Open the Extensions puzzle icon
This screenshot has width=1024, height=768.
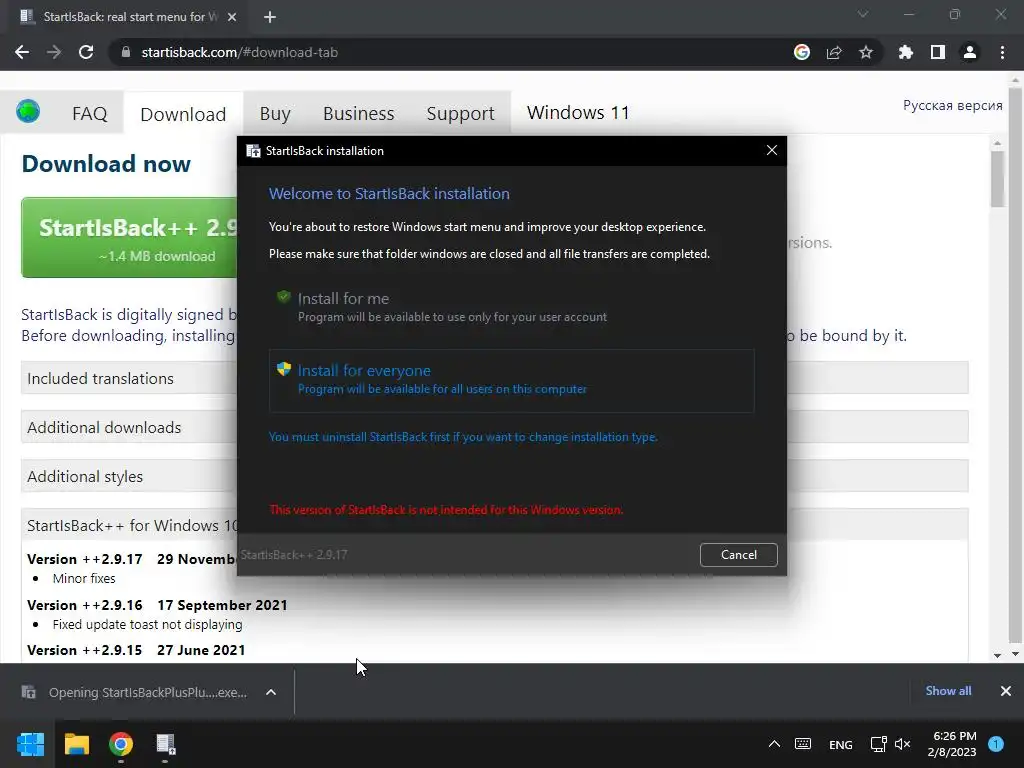click(906, 52)
